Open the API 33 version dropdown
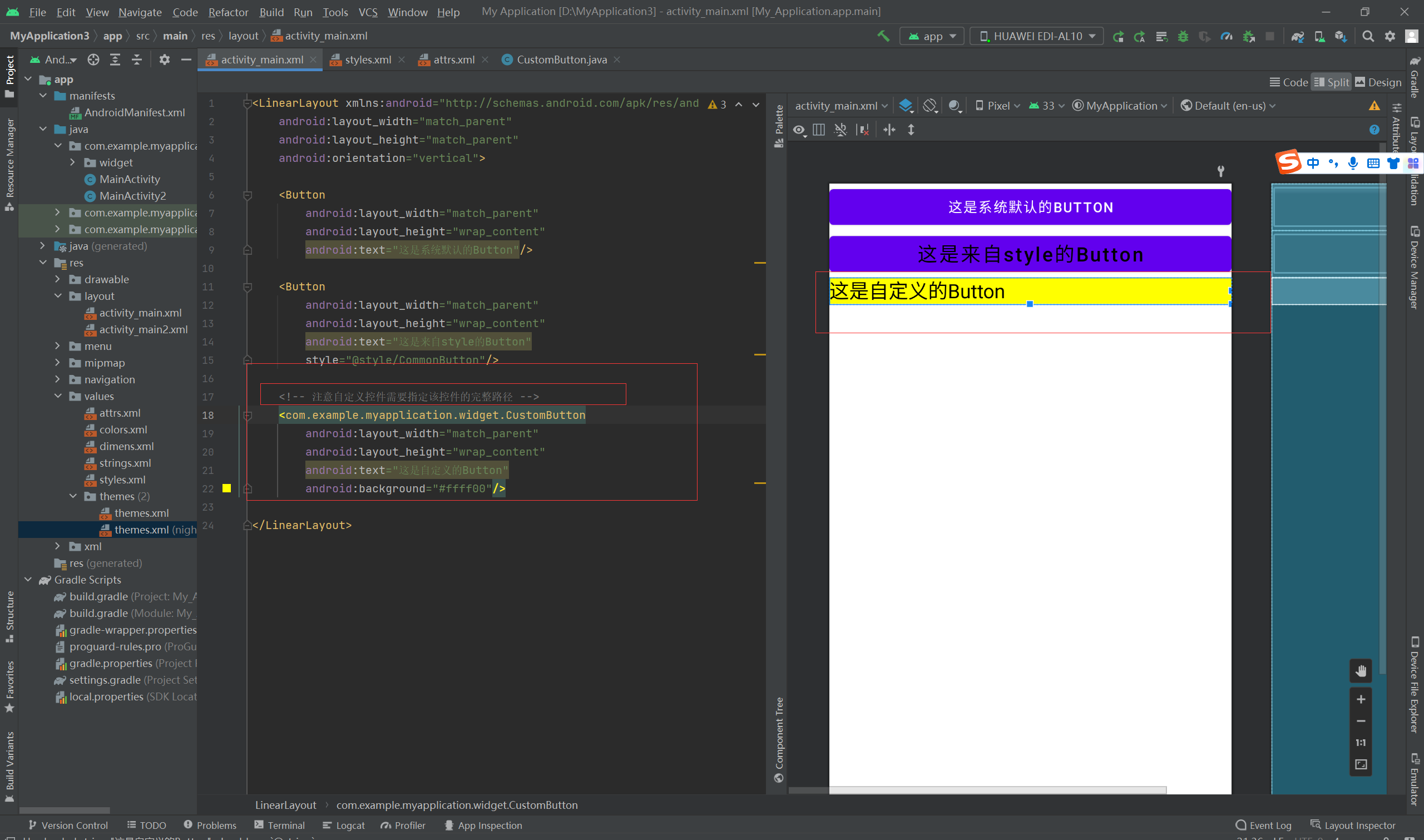Screen dimensions: 1424x840 point(1046,106)
